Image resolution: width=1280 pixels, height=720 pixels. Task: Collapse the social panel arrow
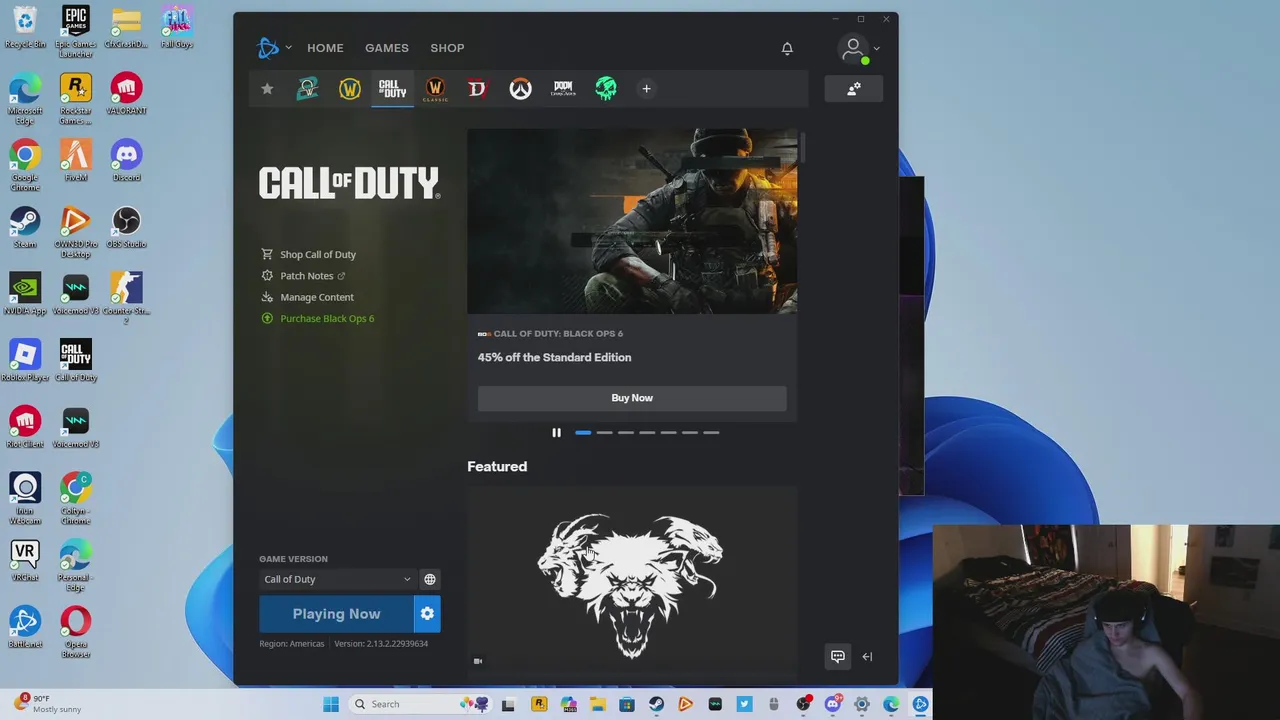coord(867,657)
